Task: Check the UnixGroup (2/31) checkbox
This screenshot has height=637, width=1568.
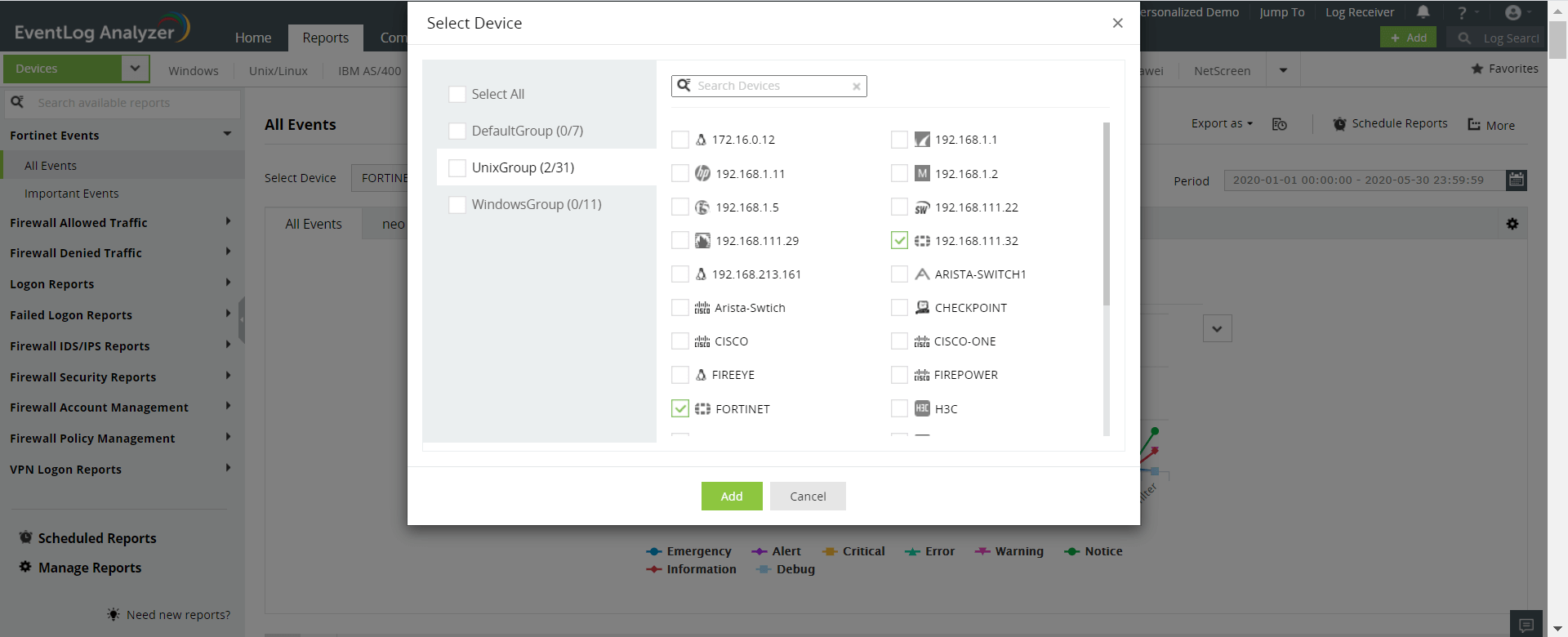Action: pyautogui.click(x=457, y=167)
